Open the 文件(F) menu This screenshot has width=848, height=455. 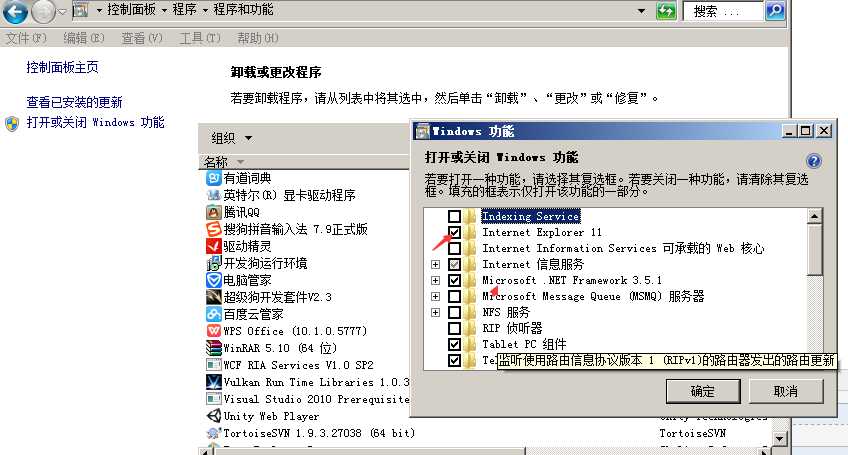coord(26,38)
